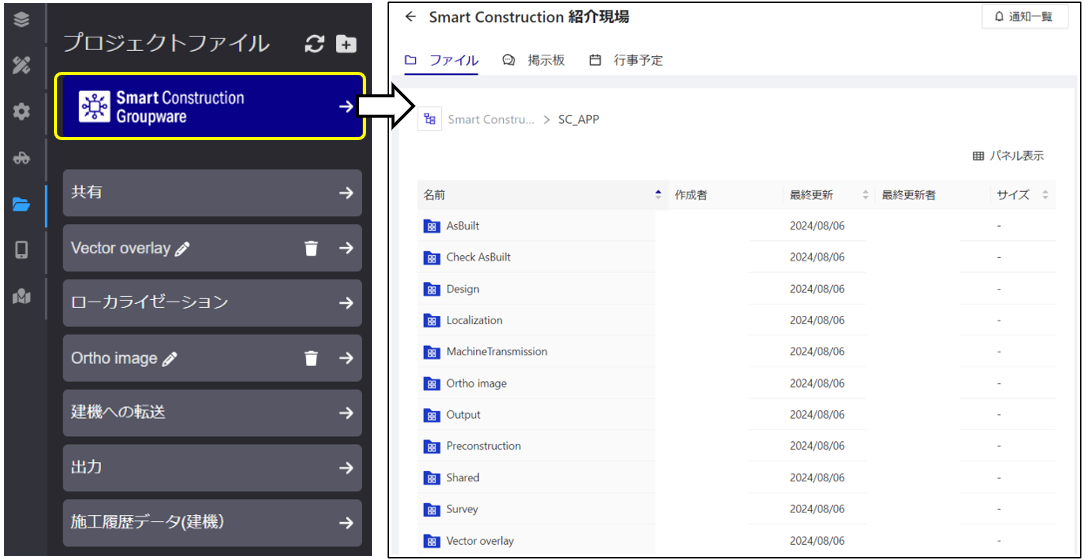This screenshot has height=560, width=1088.
Task: Select the mobile device icon in sidebar
Action: point(22,250)
